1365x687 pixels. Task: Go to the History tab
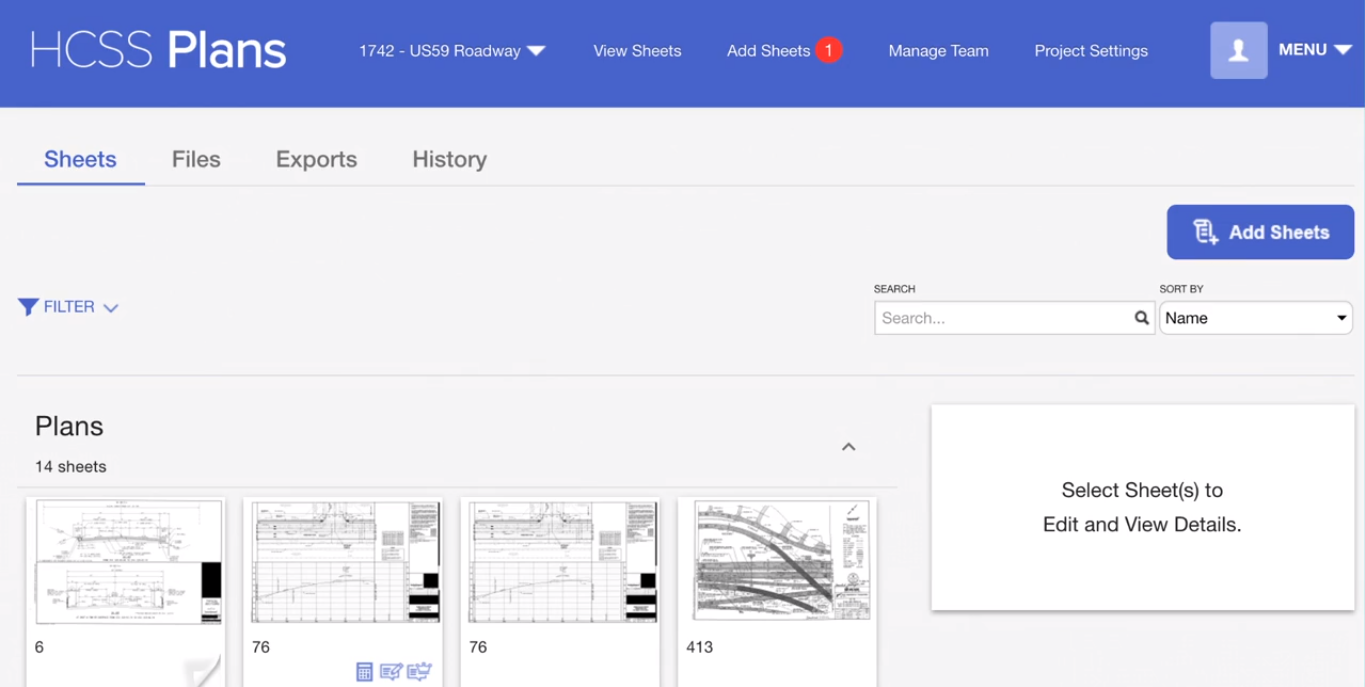pyautogui.click(x=449, y=159)
